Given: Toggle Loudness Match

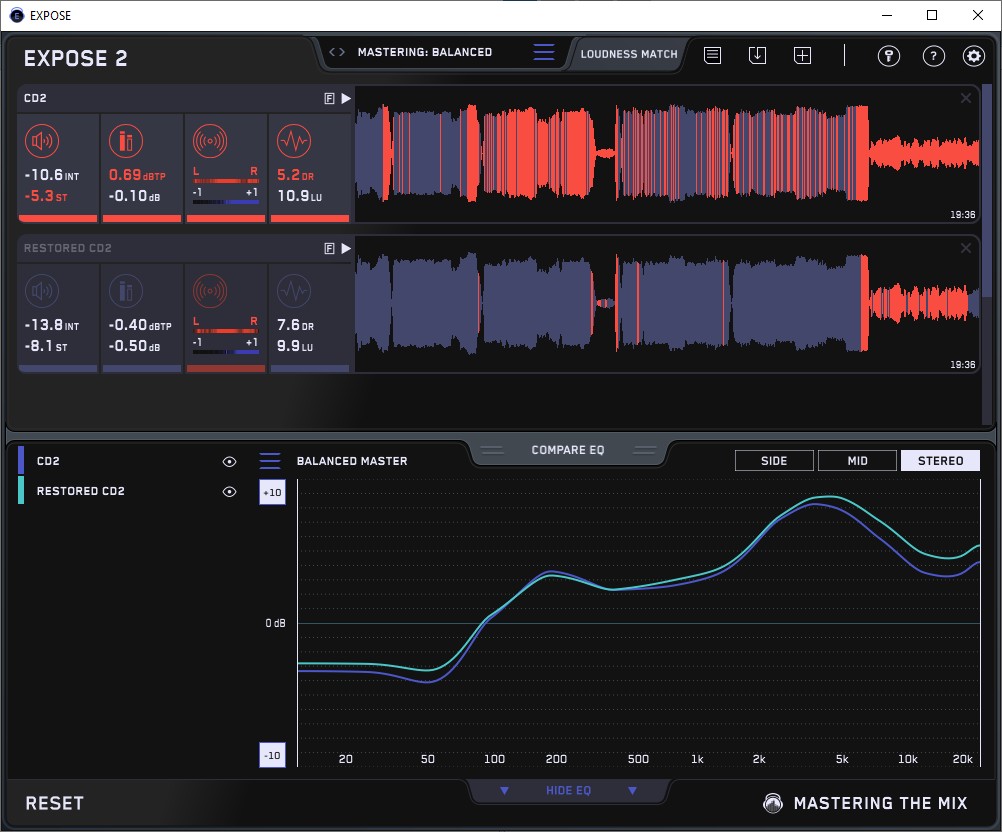Looking at the screenshot, I should click(x=629, y=54).
